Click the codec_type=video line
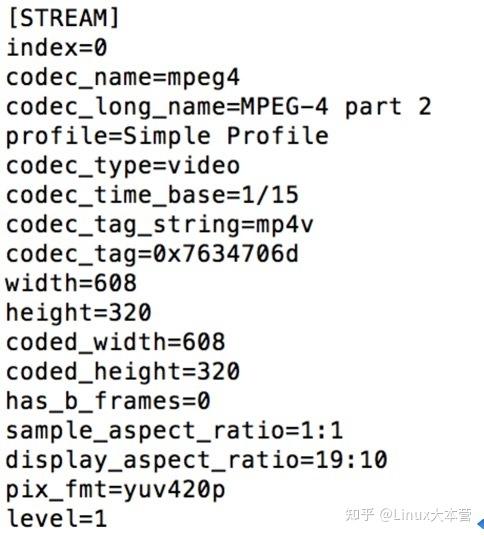The height and width of the screenshot is (536, 484). [123, 166]
